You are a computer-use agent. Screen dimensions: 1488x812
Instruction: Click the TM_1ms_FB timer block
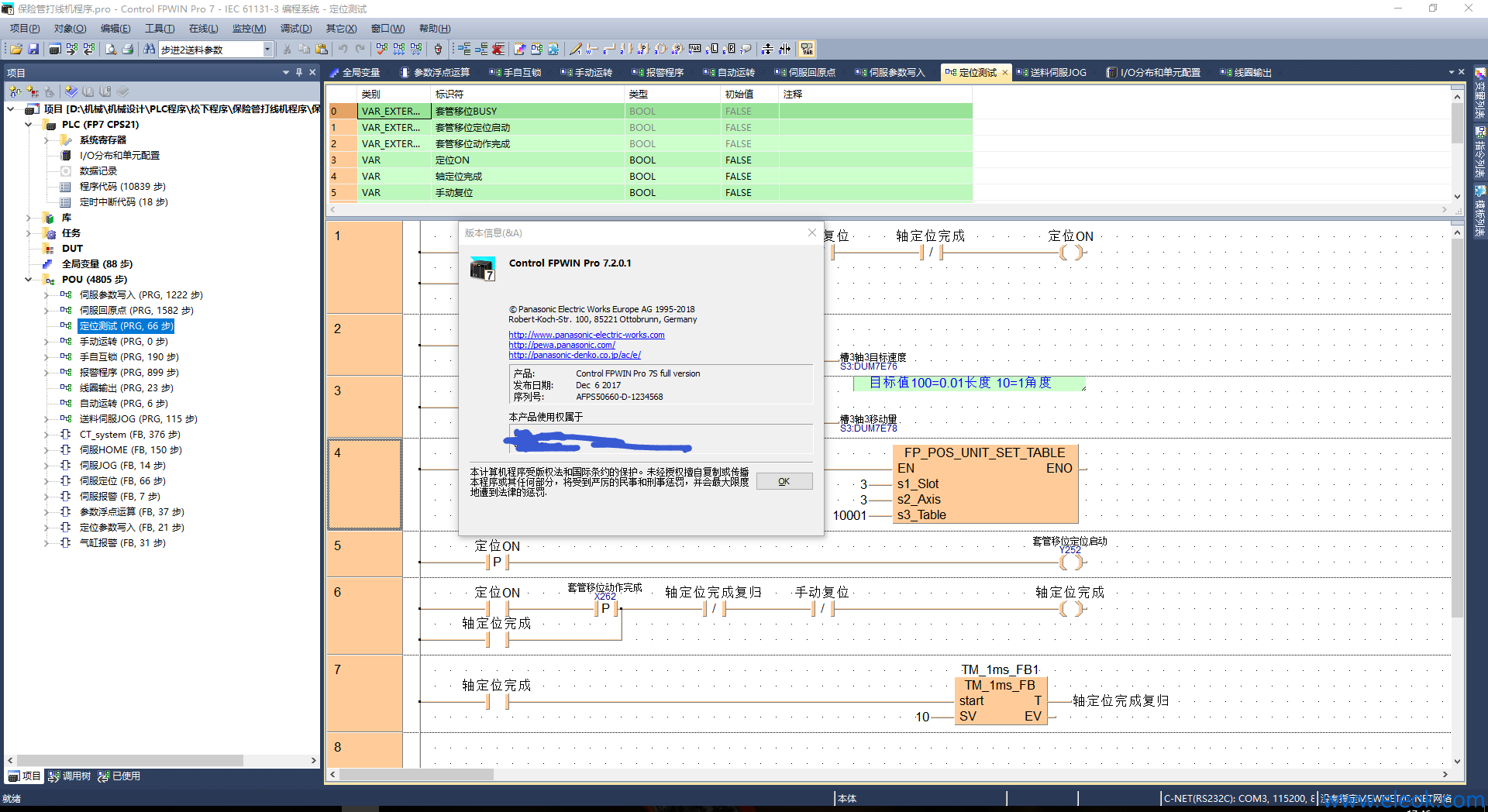(1001, 700)
